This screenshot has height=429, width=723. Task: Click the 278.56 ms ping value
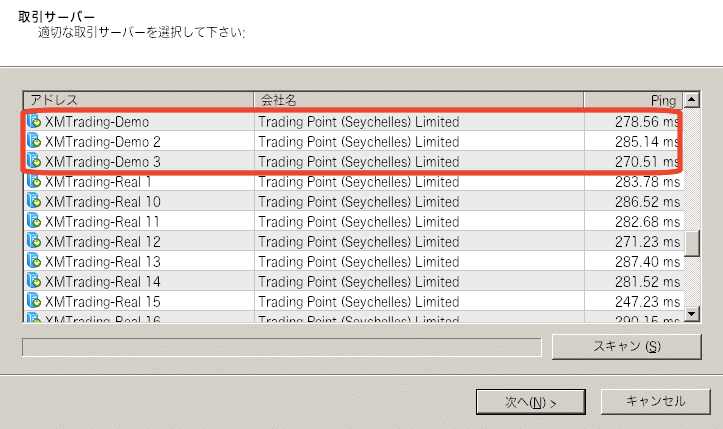point(646,122)
